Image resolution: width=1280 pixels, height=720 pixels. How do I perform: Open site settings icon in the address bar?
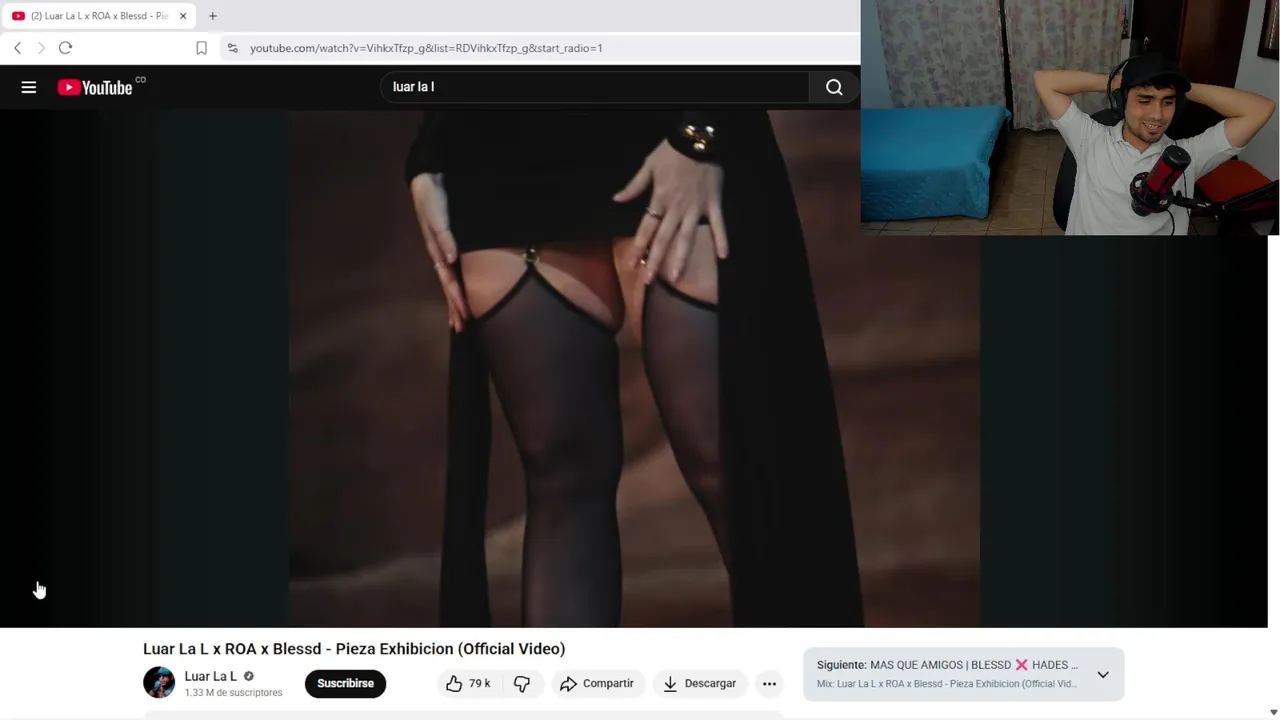[x=232, y=48]
